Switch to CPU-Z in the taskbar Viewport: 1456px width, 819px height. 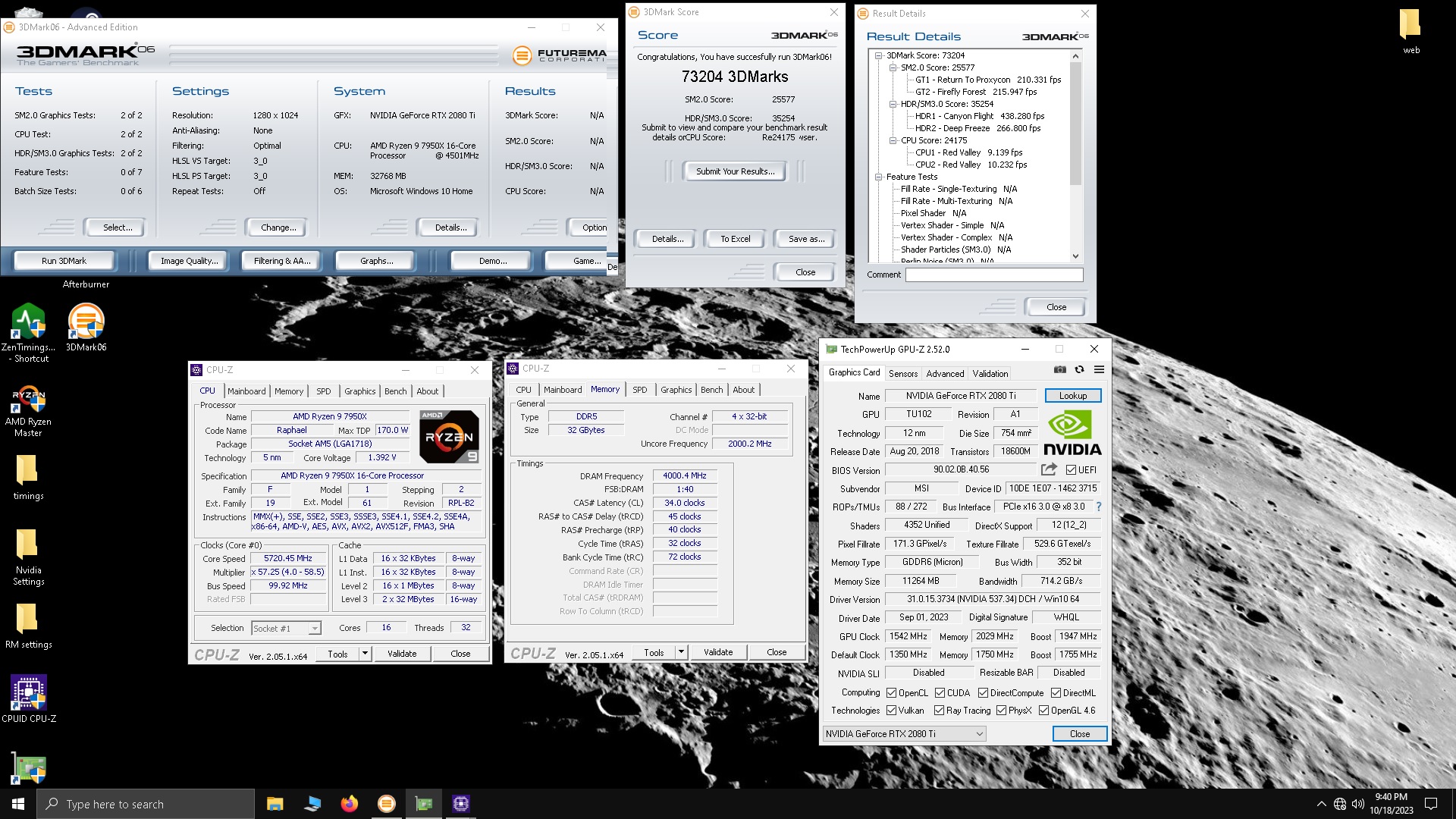coord(461,804)
